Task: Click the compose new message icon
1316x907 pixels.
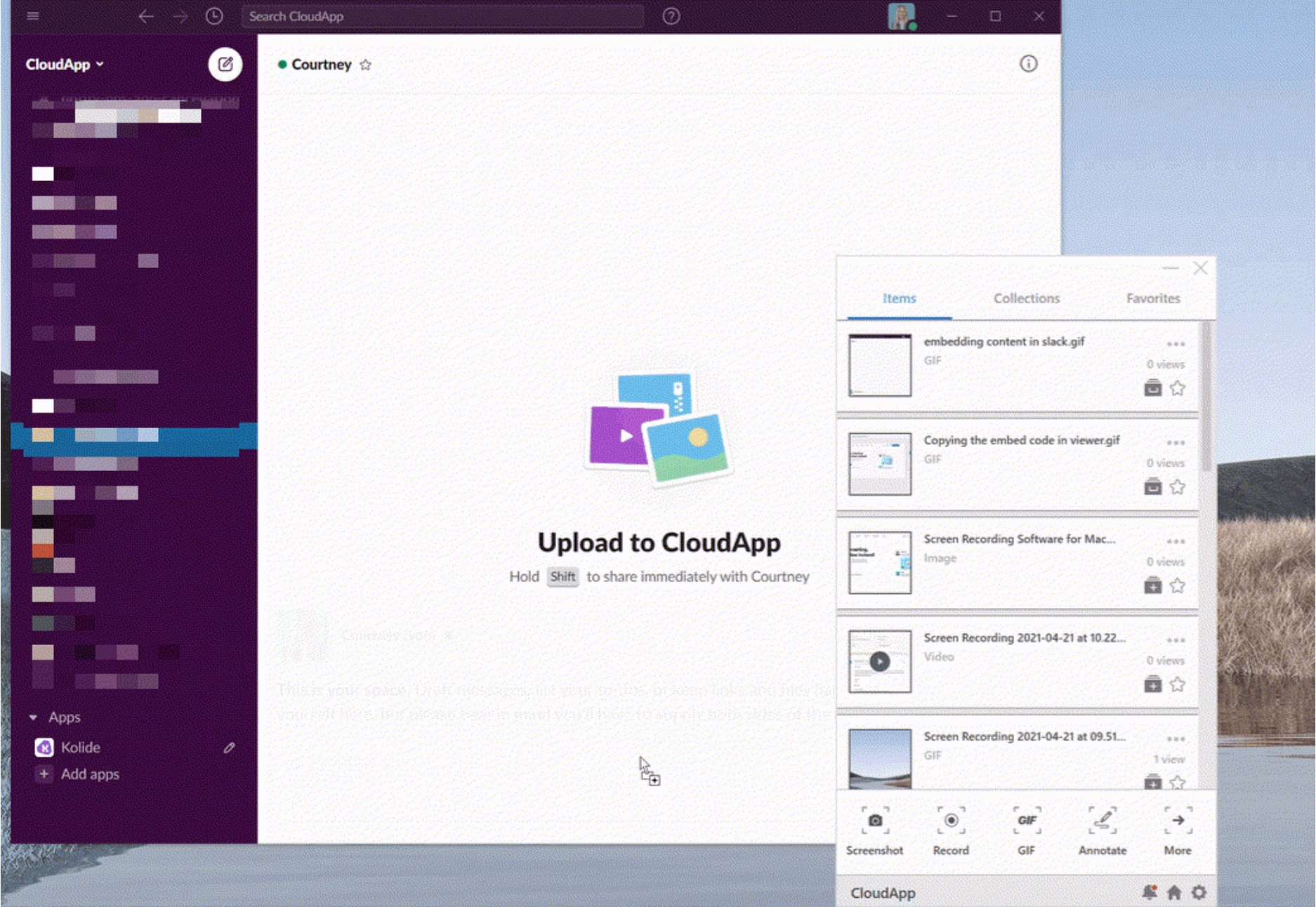Action: click(x=225, y=65)
